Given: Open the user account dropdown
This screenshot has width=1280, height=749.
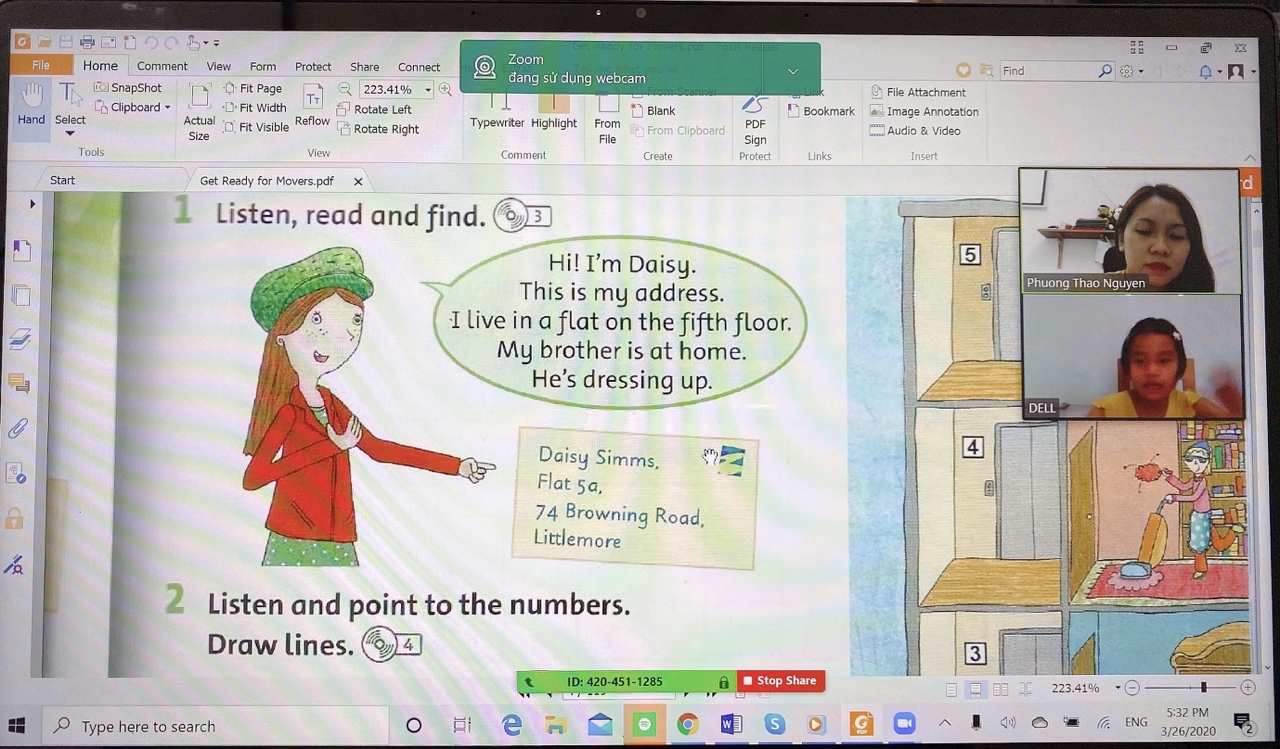Looking at the screenshot, I should [1240, 71].
